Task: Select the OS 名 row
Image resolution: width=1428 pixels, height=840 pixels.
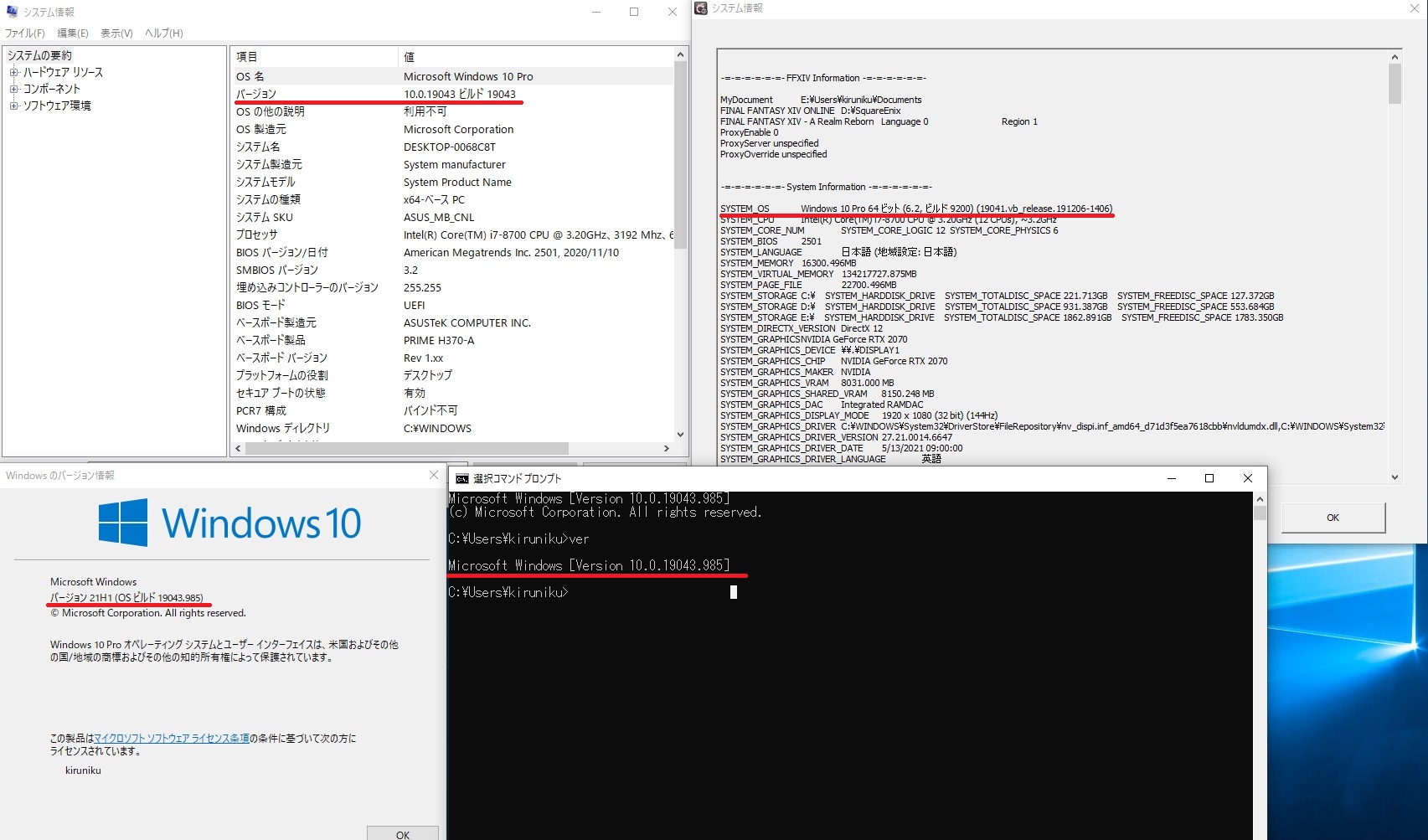Action: click(x=452, y=76)
